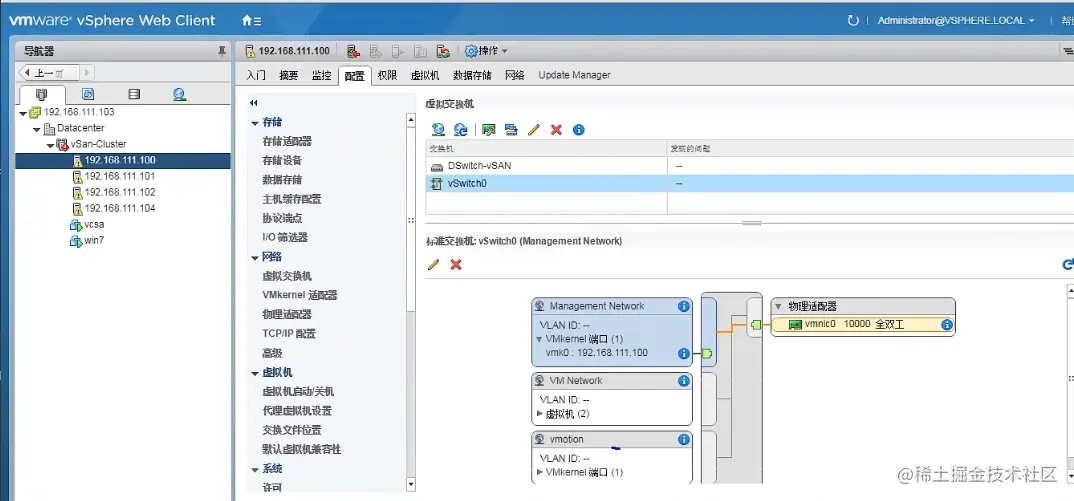
Task: Open 主机缓存配置 settings
Action: click(x=292, y=199)
